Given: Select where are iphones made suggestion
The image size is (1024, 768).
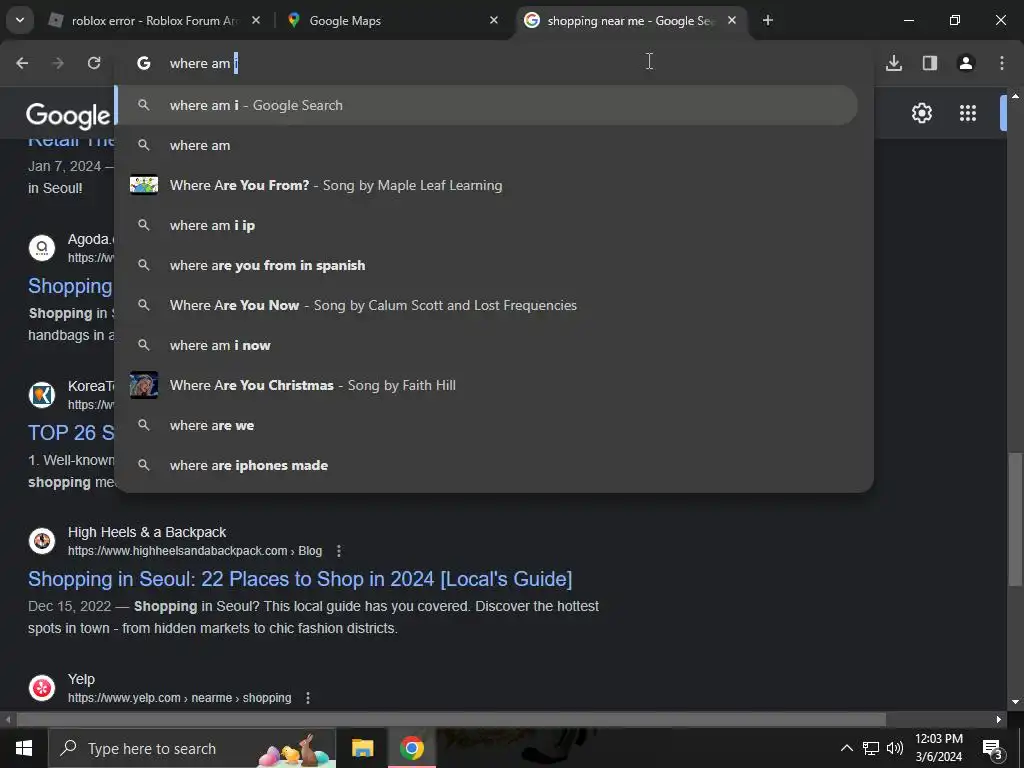Looking at the screenshot, I should coord(487,465).
